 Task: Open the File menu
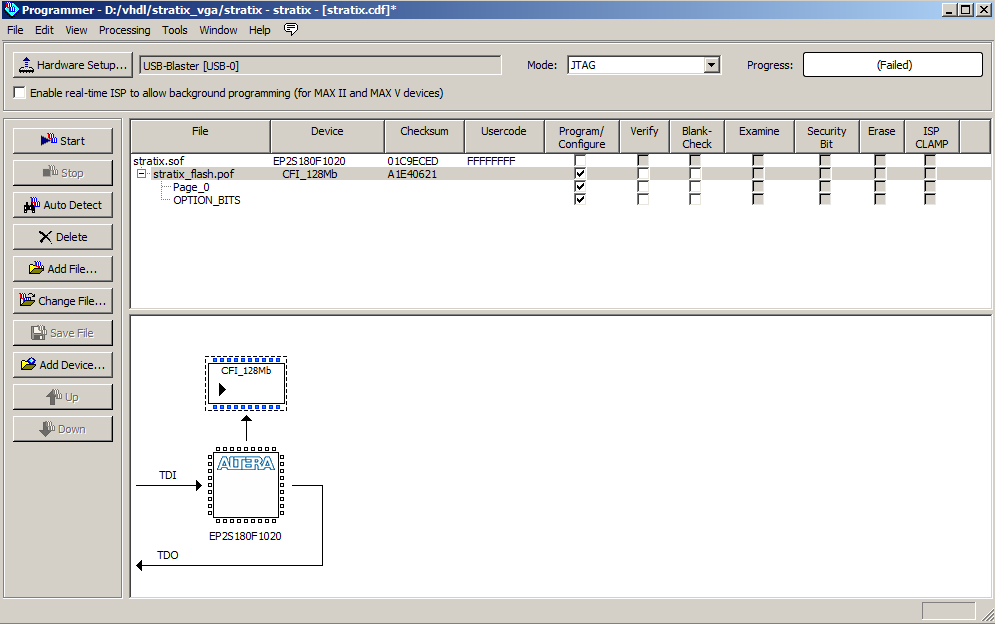pos(15,30)
